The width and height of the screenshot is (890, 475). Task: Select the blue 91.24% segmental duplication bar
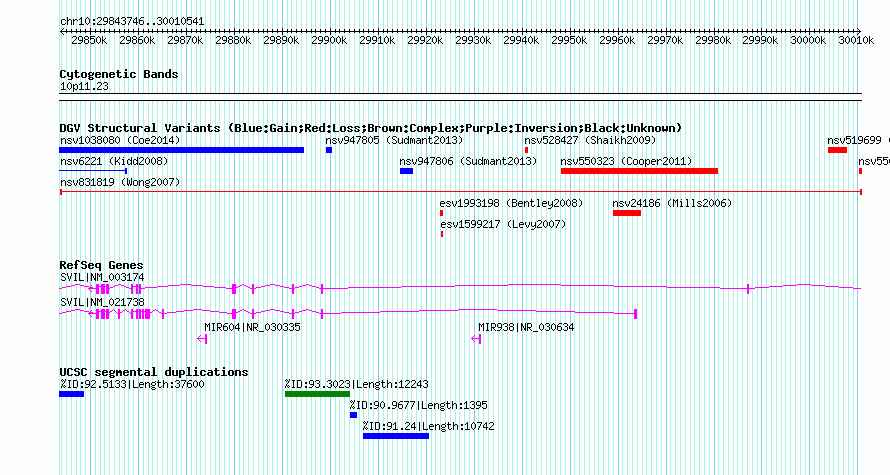coord(396,436)
